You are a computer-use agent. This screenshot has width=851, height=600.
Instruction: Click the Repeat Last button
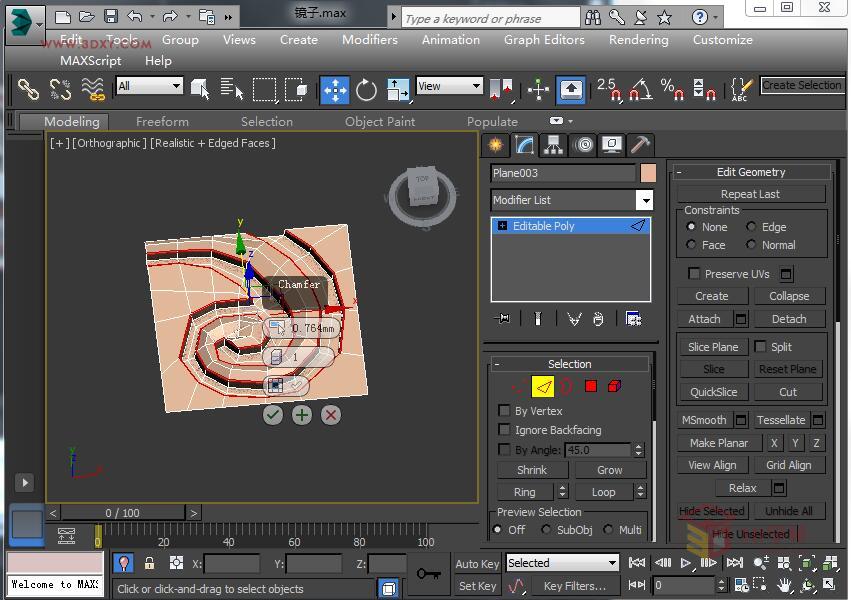[x=750, y=193]
